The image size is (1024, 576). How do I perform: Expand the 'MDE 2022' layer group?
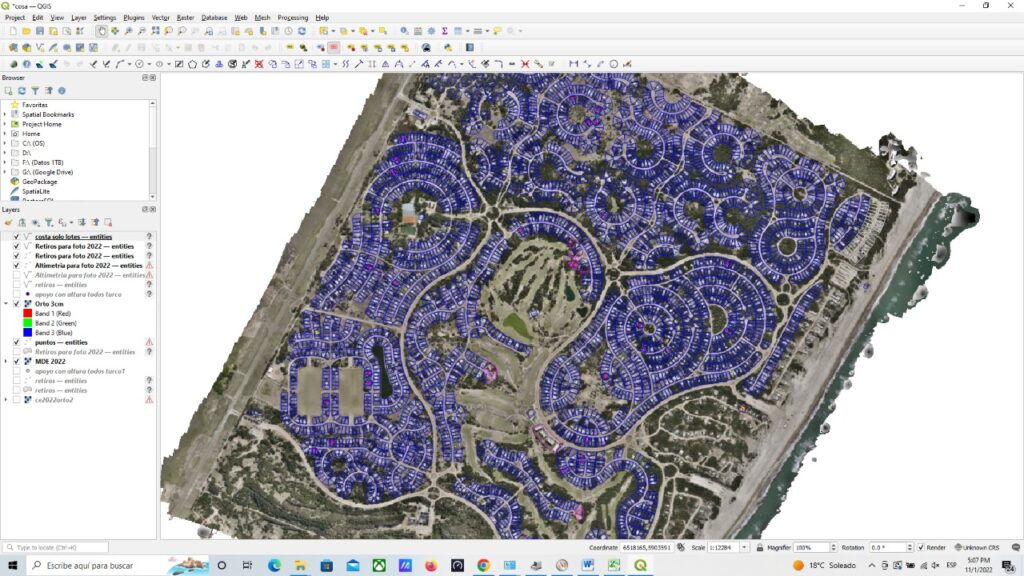[x=6, y=361]
